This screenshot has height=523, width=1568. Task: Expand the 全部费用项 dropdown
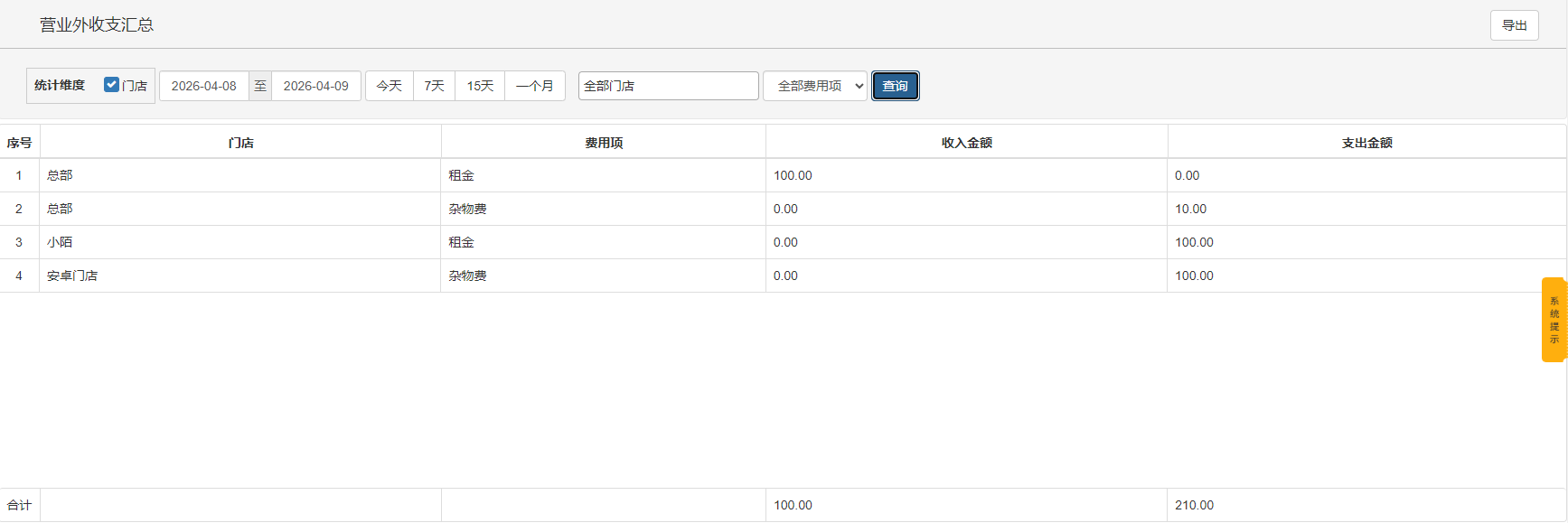click(815, 86)
